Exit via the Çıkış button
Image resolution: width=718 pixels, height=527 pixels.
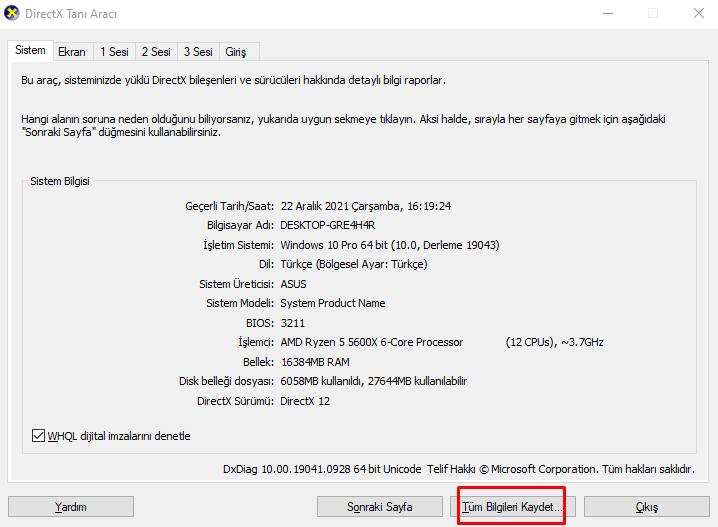pyautogui.click(x=647, y=506)
